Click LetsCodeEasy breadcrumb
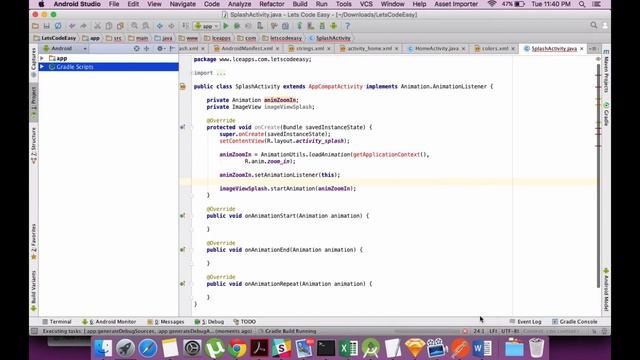The height and width of the screenshot is (360, 640). click(55, 38)
